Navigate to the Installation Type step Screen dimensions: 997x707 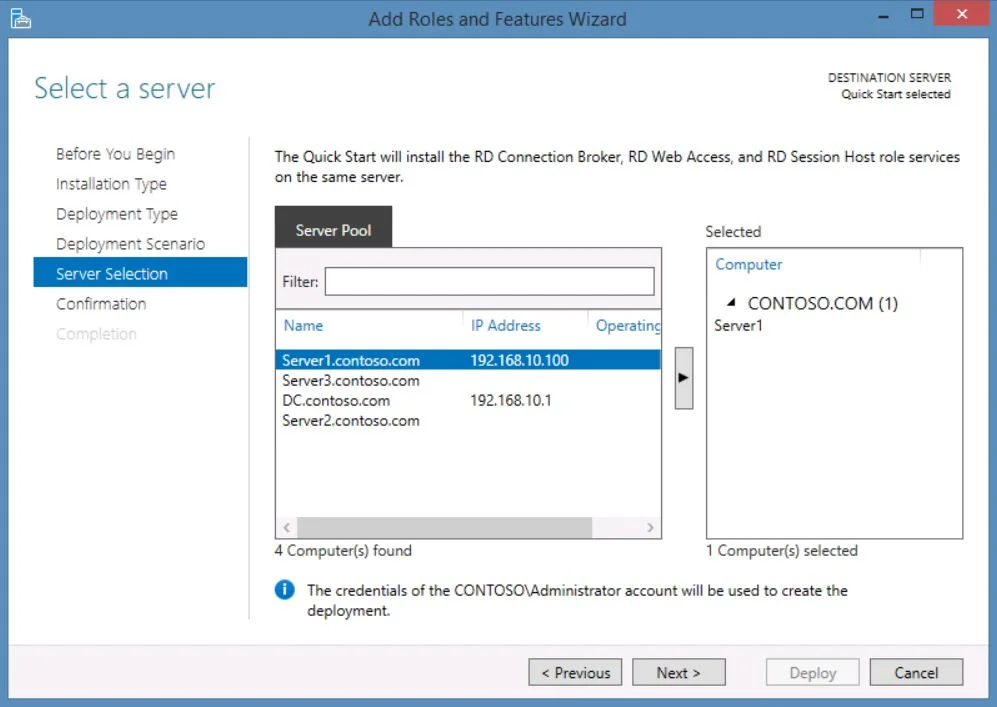(x=111, y=183)
